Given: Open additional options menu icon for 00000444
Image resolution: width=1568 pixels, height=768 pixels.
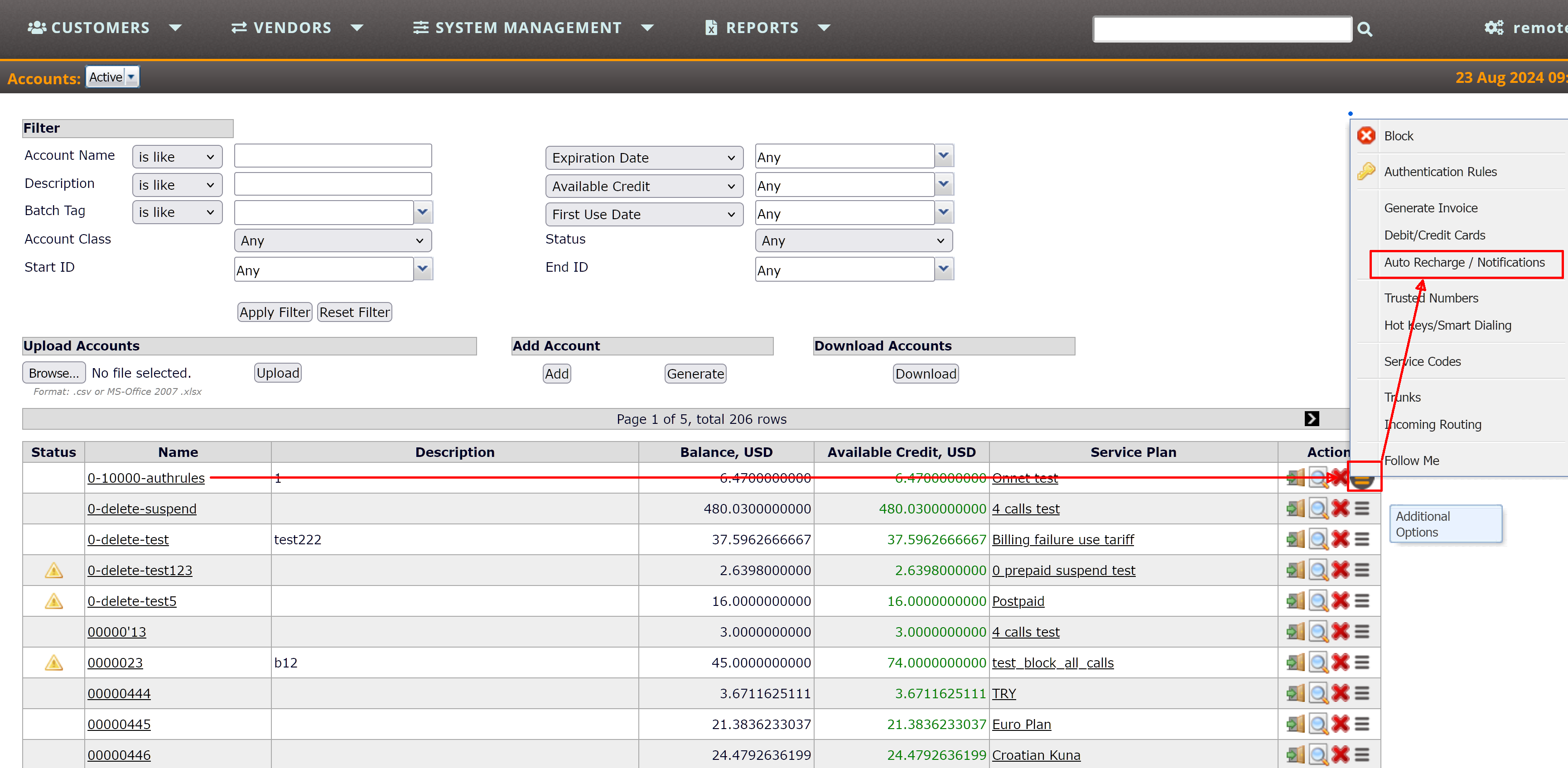Looking at the screenshot, I should (1362, 693).
